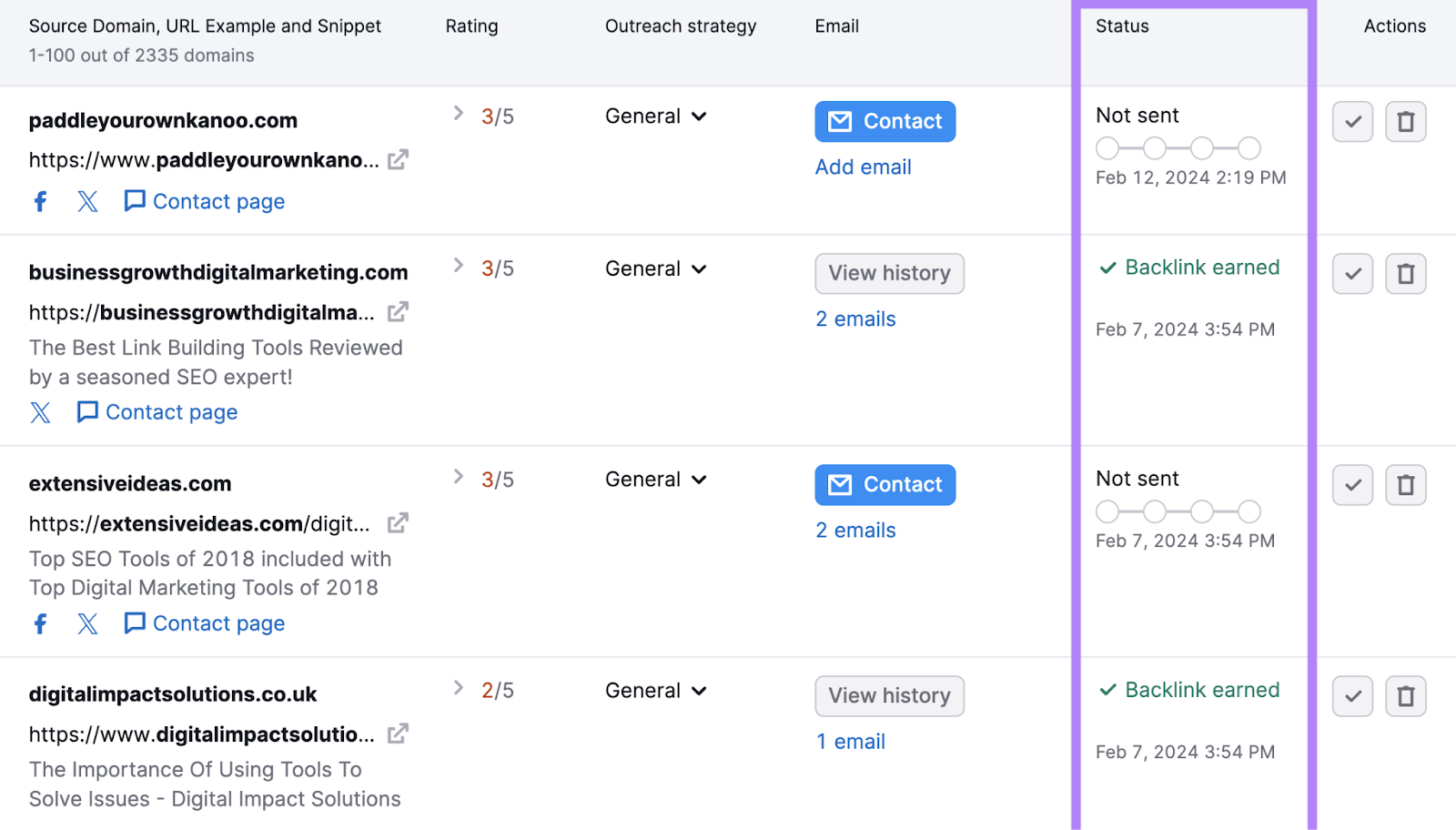Click the Outreach strategy column header
Screen dimensions: 1456x830
680,26
